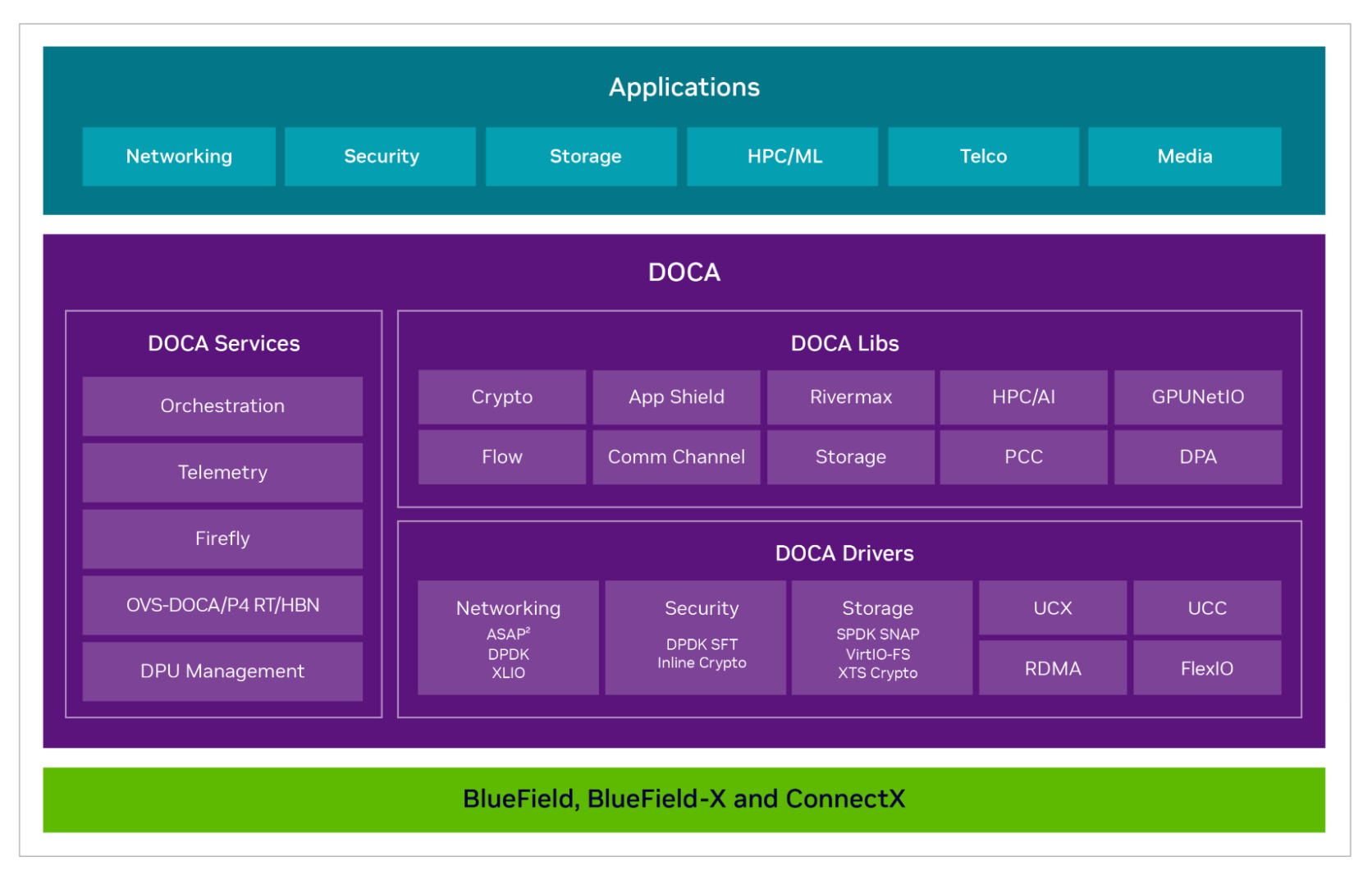Select the Security box under Applications
1372x875 pixels.
pyautogui.click(x=380, y=156)
